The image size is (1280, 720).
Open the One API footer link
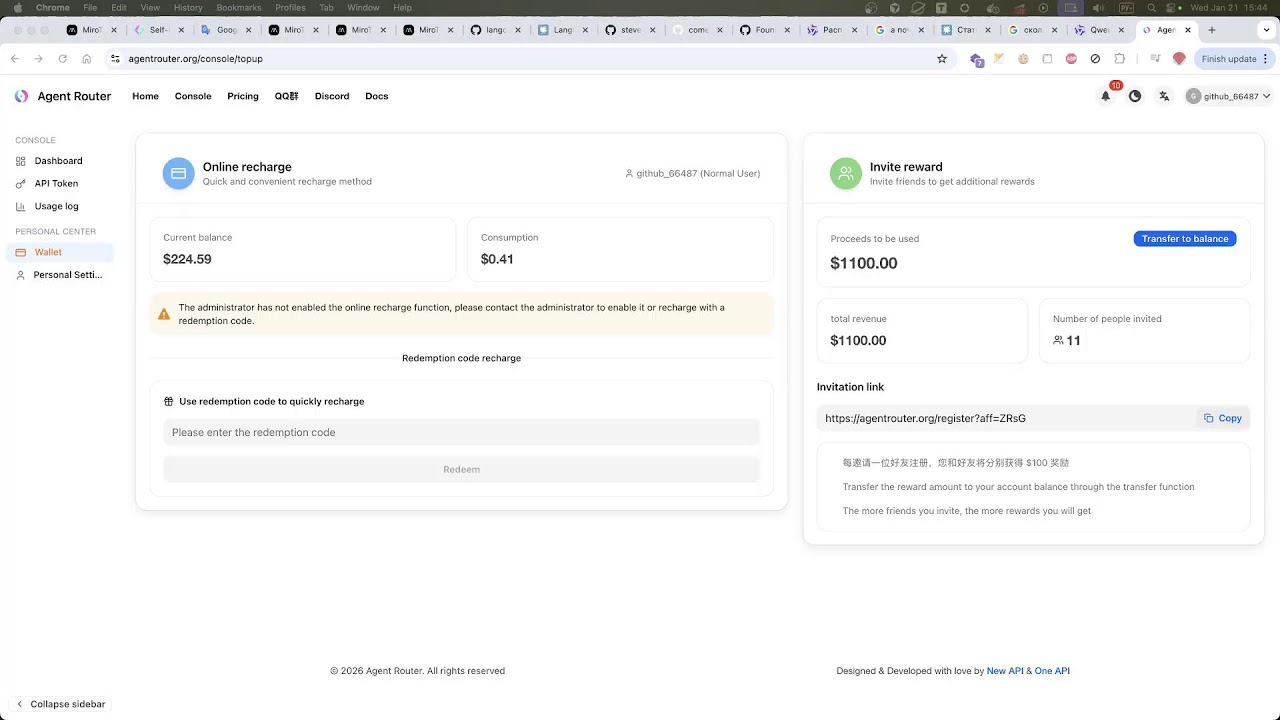1052,671
